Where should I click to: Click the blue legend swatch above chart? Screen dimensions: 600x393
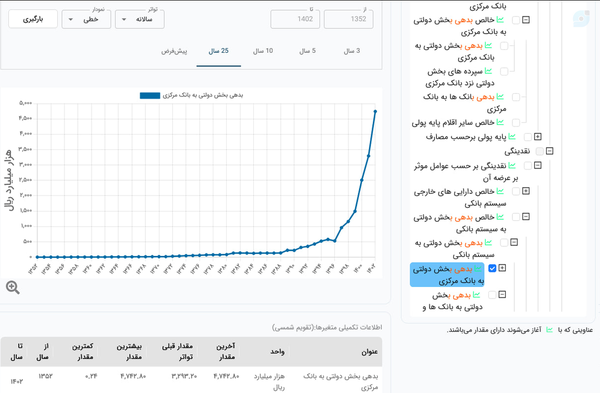[150, 96]
